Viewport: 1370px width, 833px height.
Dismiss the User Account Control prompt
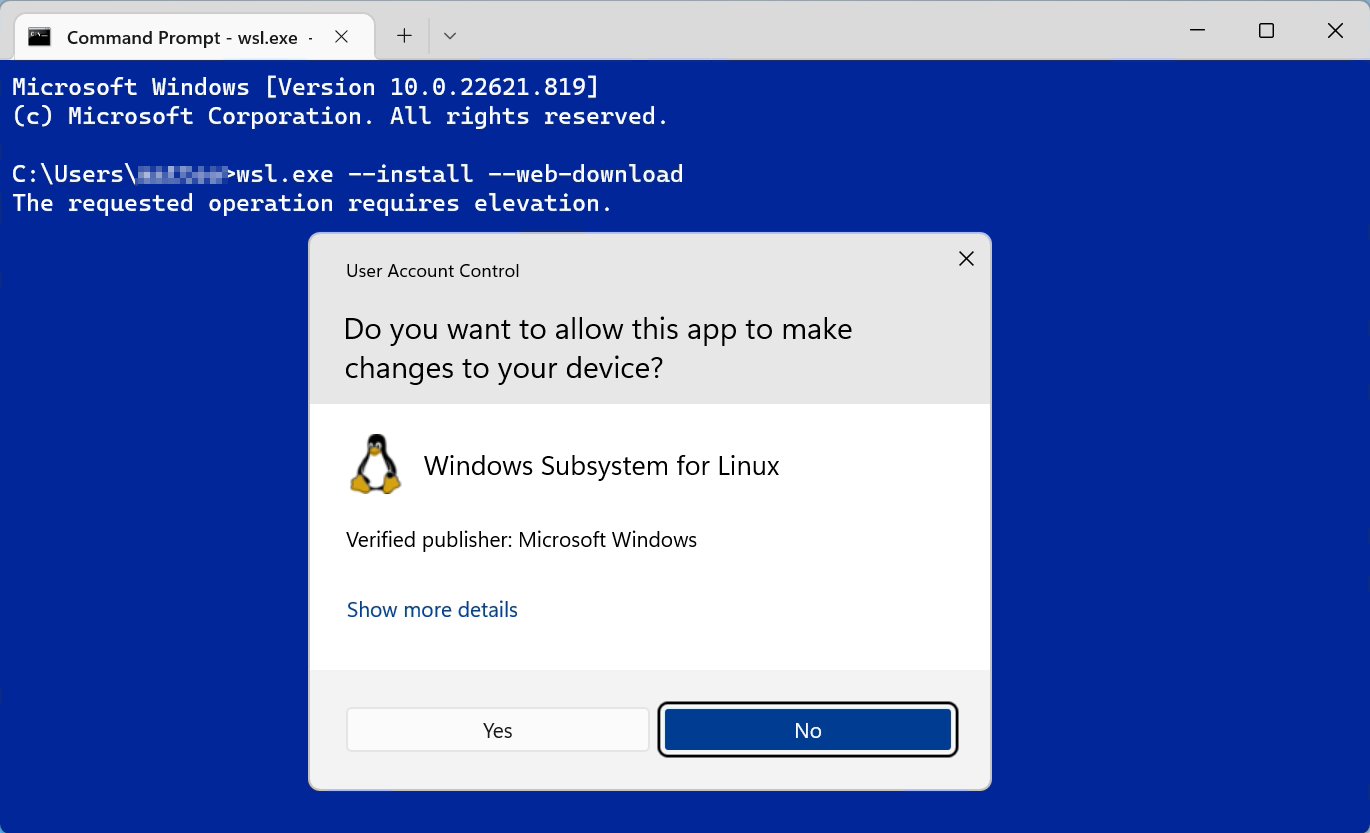[x=965, y=258]
